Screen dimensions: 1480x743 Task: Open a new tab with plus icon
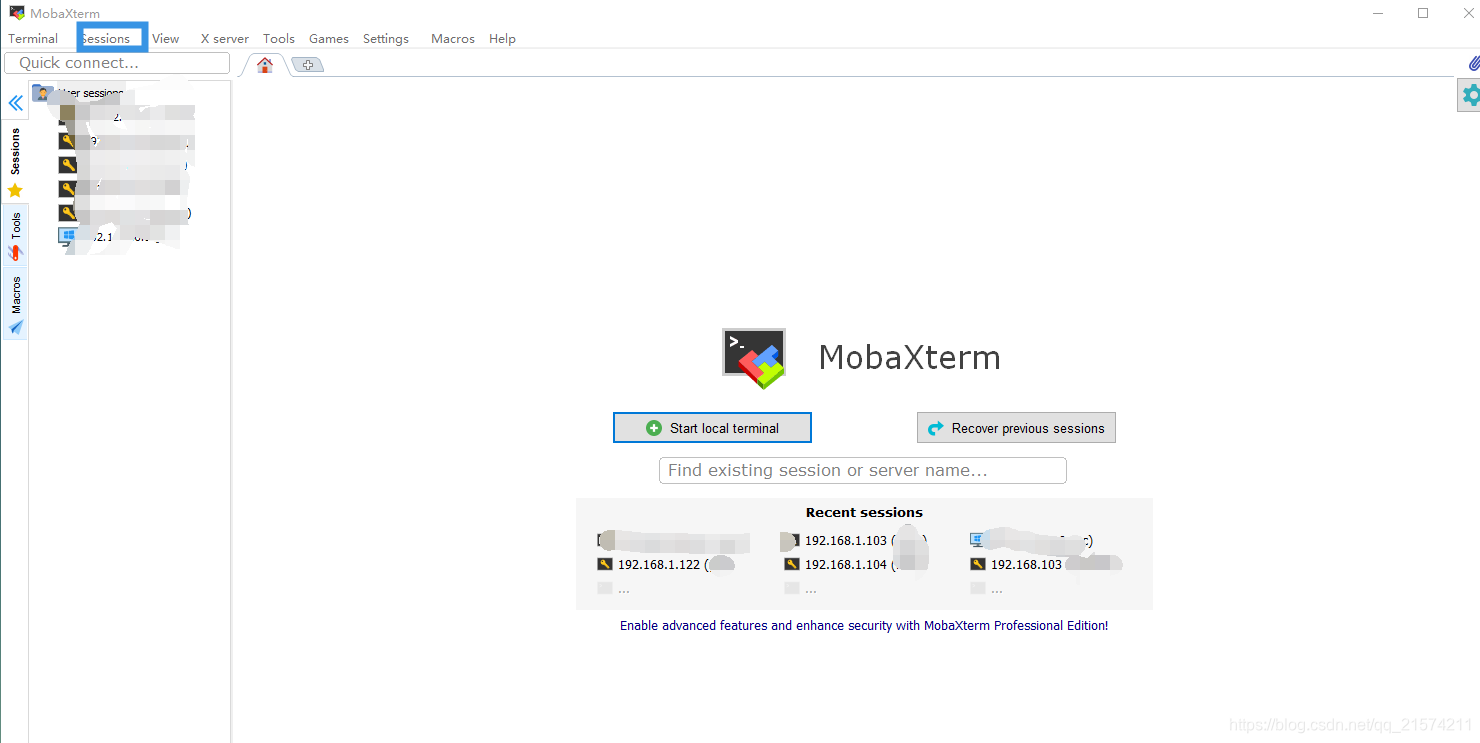coord(308,65)
